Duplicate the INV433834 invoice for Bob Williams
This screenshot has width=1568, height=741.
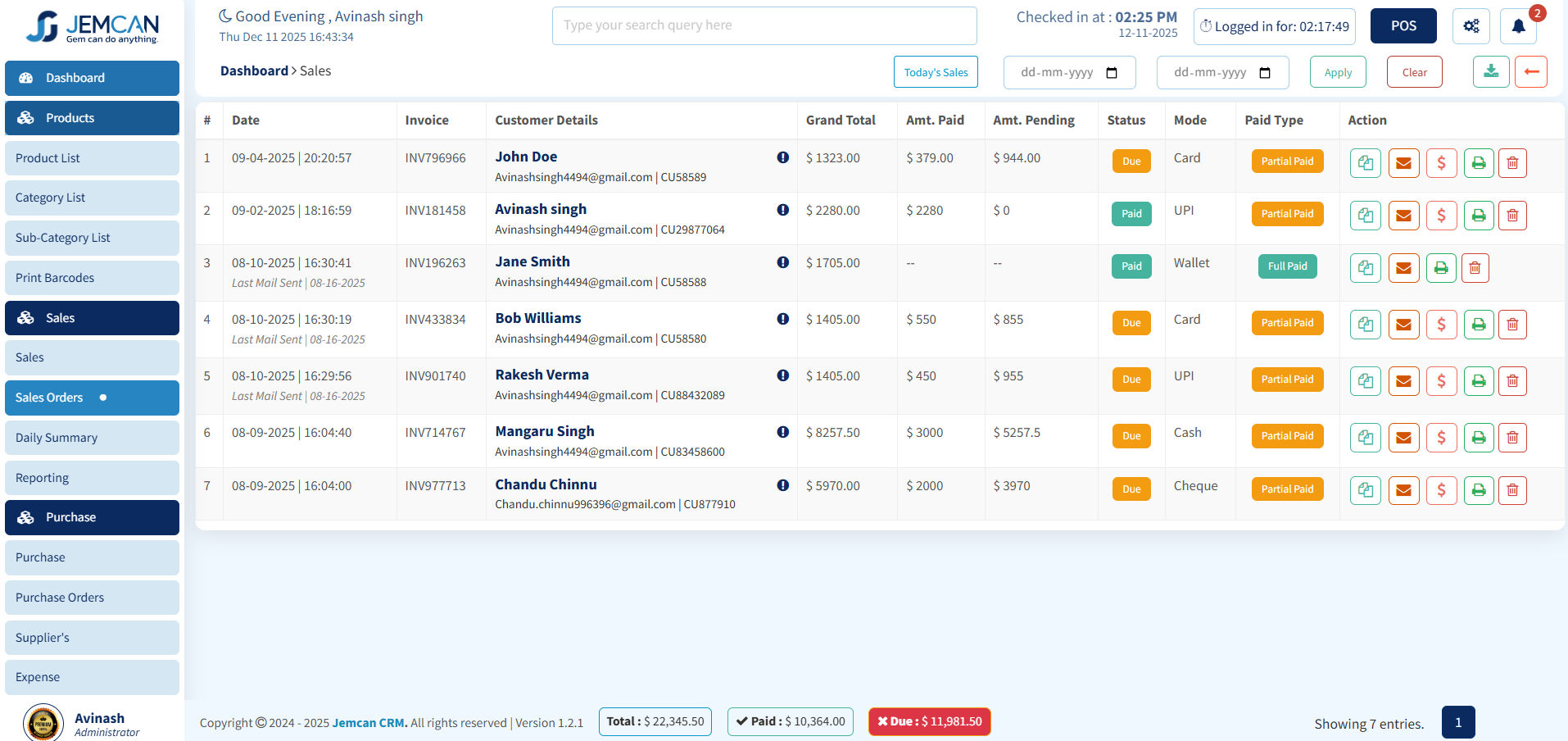coord(1366,324)
